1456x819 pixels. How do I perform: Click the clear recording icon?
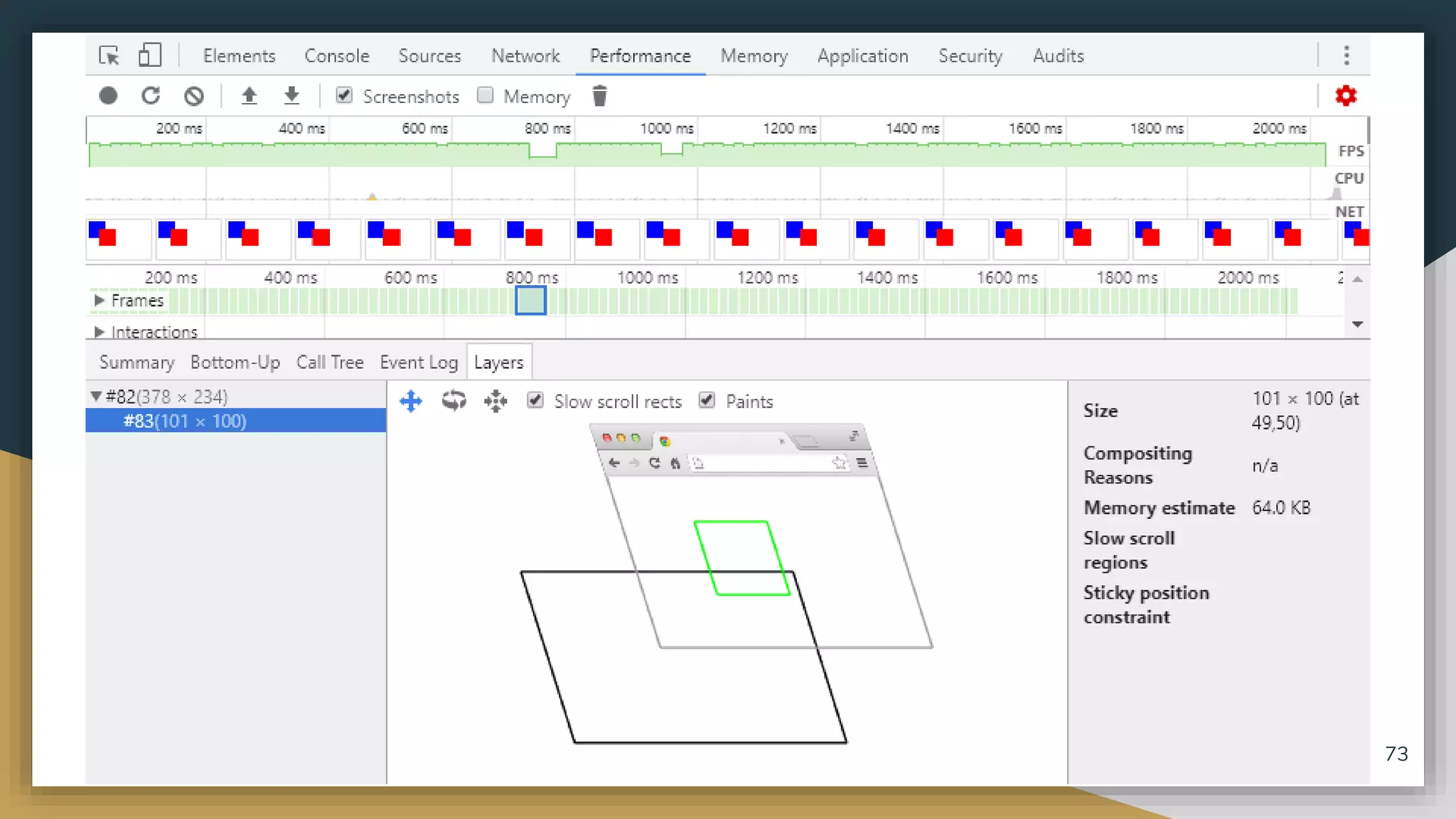193,96
